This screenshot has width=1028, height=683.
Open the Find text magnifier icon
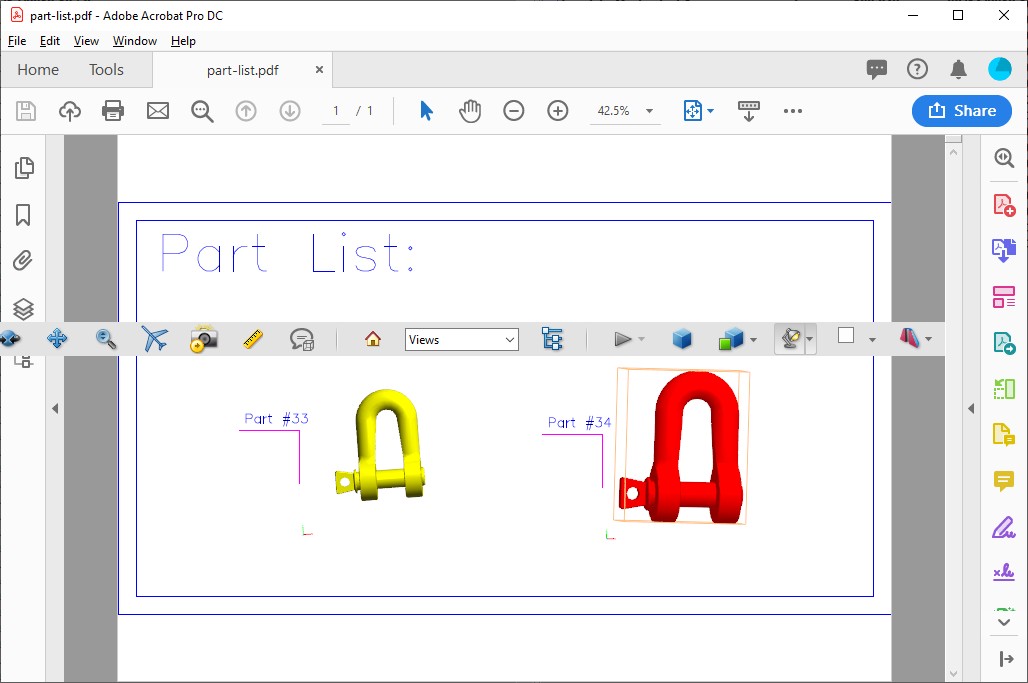coord(202,111)
